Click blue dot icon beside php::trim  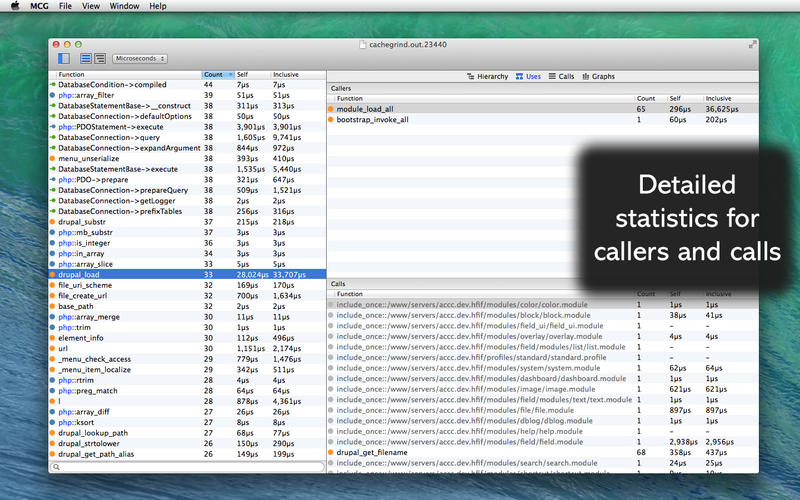(x=52, y=328)
